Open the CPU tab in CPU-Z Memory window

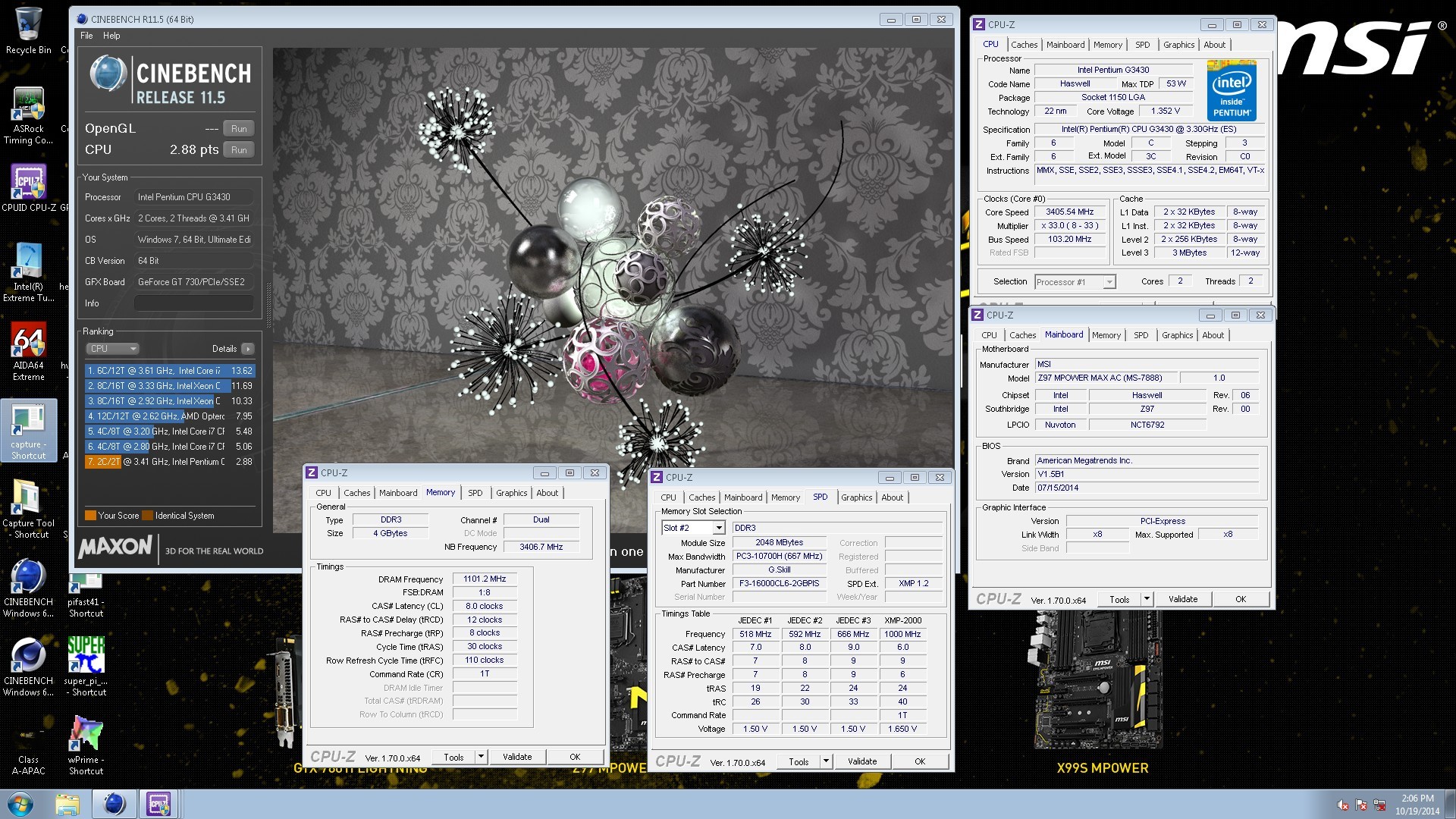324,493
